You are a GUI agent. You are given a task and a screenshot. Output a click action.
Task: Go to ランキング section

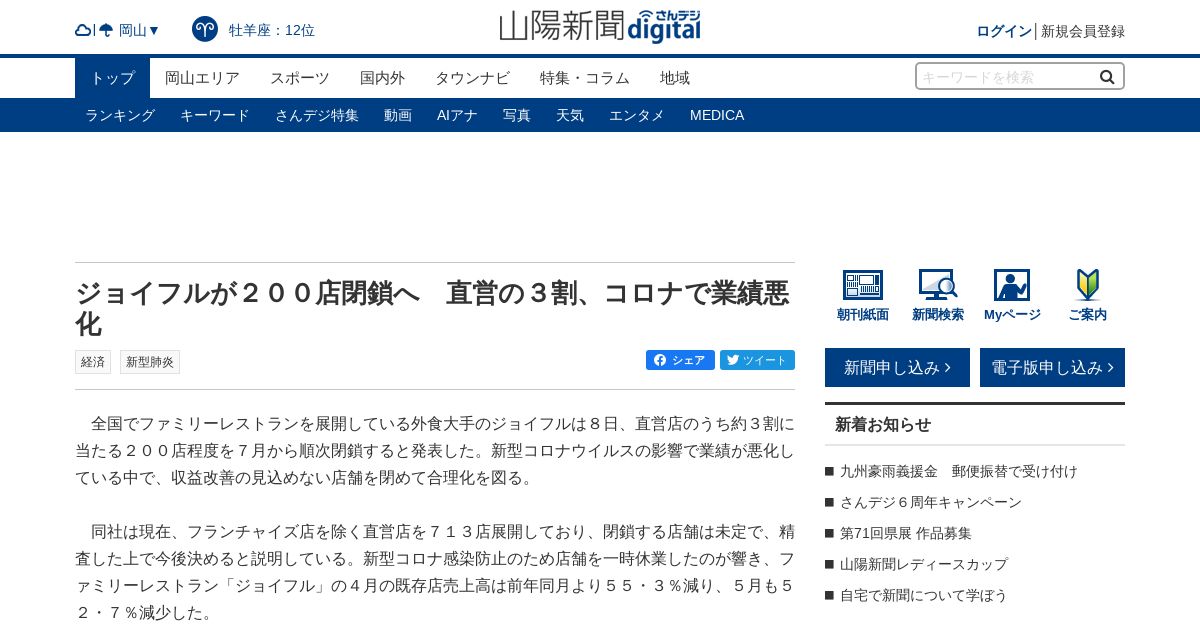(x=120, y=115)
